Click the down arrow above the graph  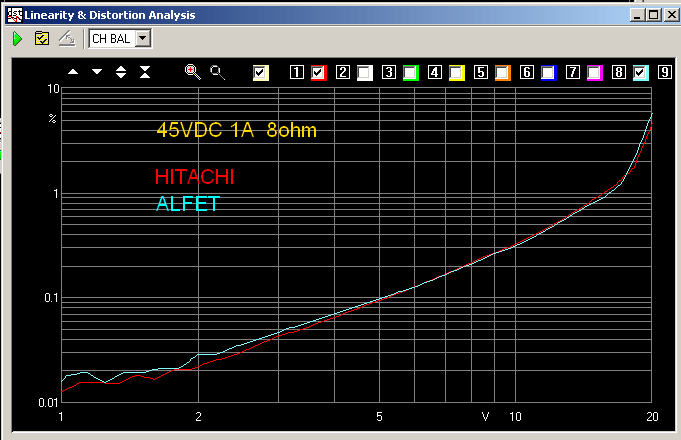[x=97, y=72]
